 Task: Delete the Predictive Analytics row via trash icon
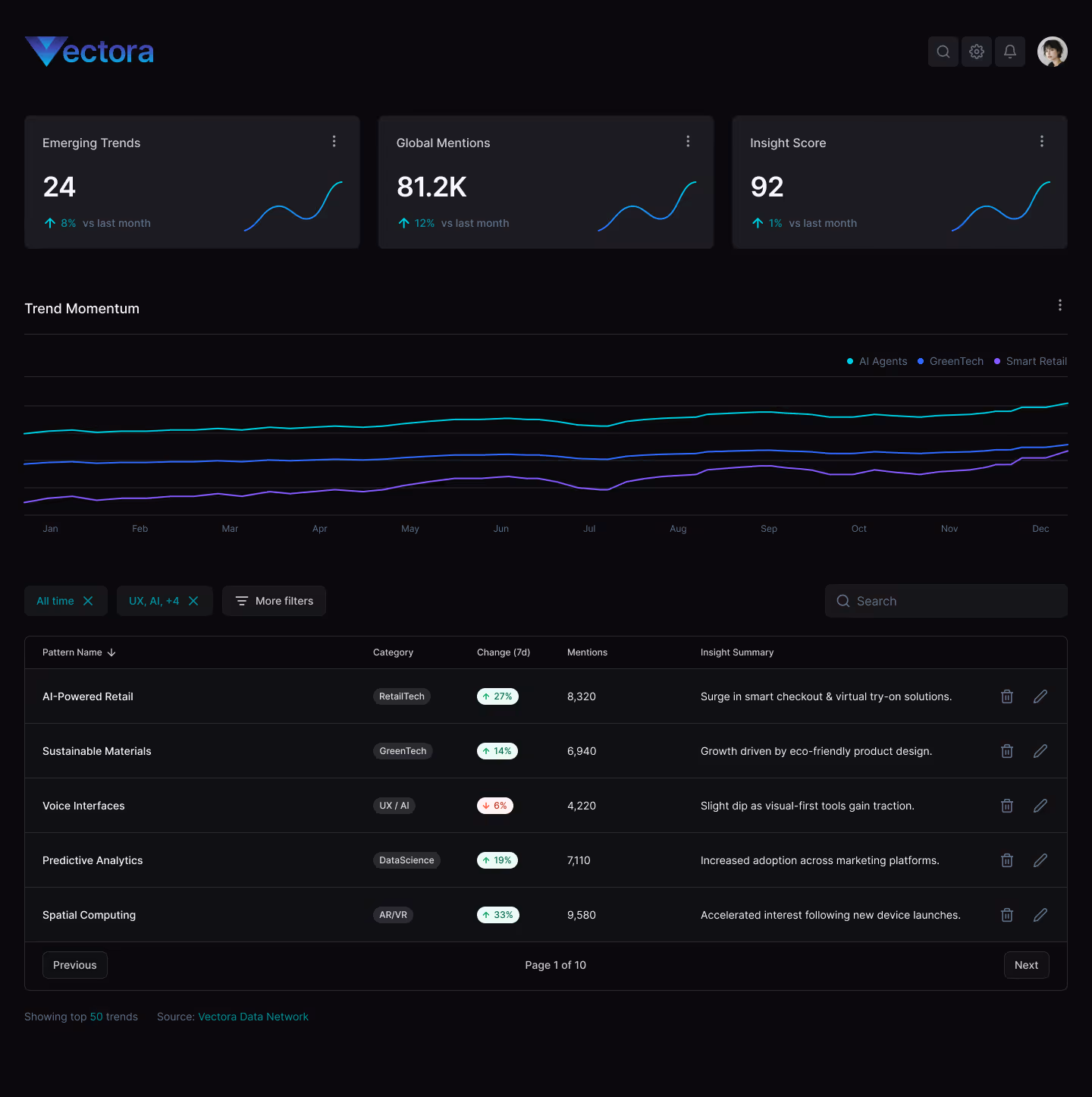(x=1006, y=860)
